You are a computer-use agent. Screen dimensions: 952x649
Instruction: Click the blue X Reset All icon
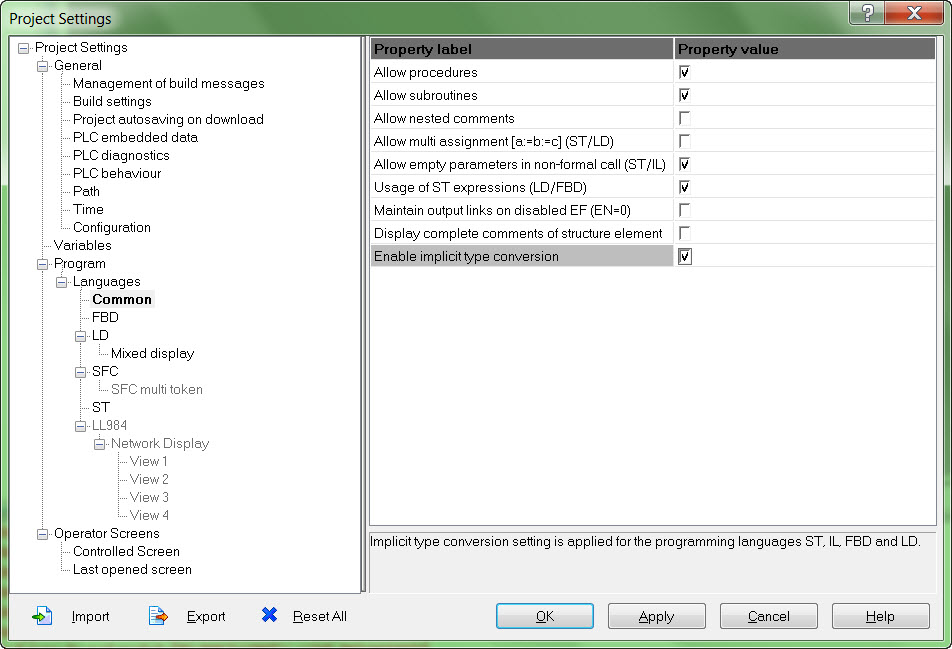click(269, 615)
